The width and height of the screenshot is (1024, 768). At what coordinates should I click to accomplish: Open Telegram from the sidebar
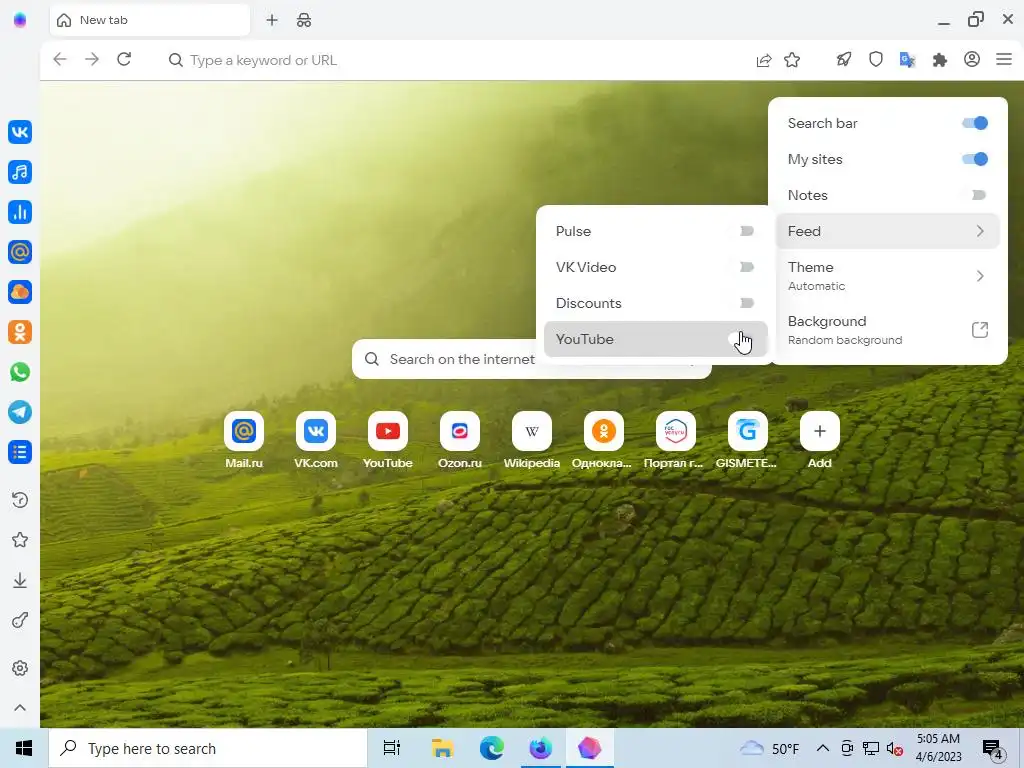(x=20, y=412)
